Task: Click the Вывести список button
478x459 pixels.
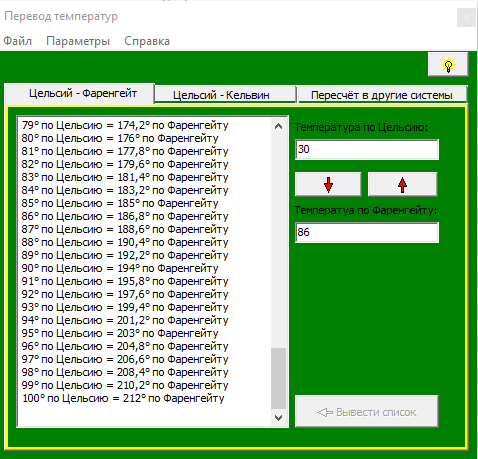Action: point(367,412)
